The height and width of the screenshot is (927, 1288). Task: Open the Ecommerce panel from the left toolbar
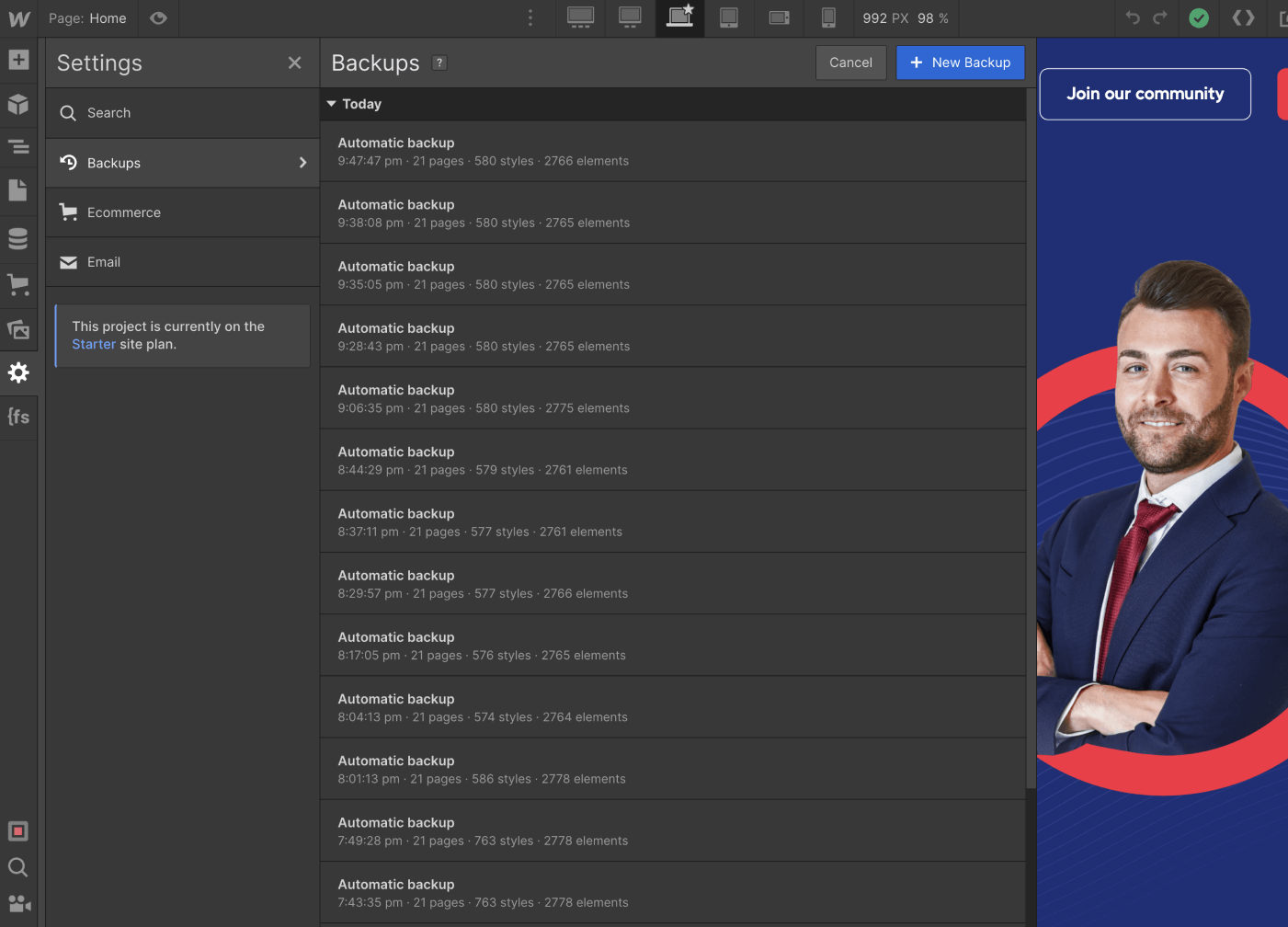coord(19,284)
